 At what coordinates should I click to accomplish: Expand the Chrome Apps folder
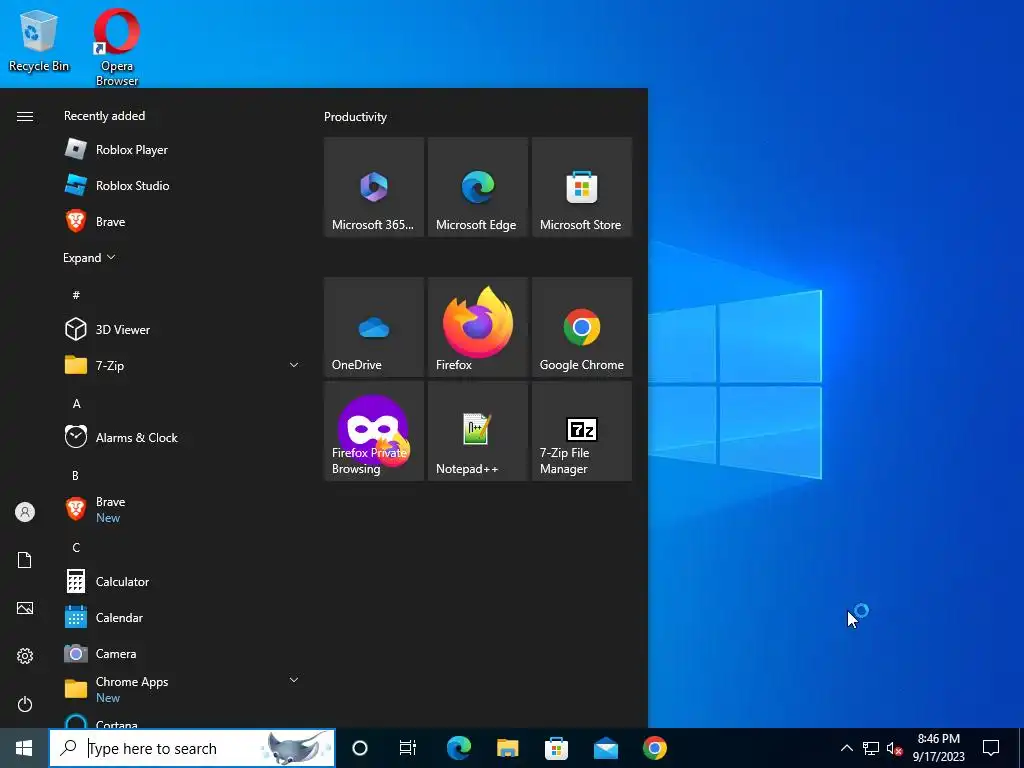pyautogui.click(x=181, y=689)
